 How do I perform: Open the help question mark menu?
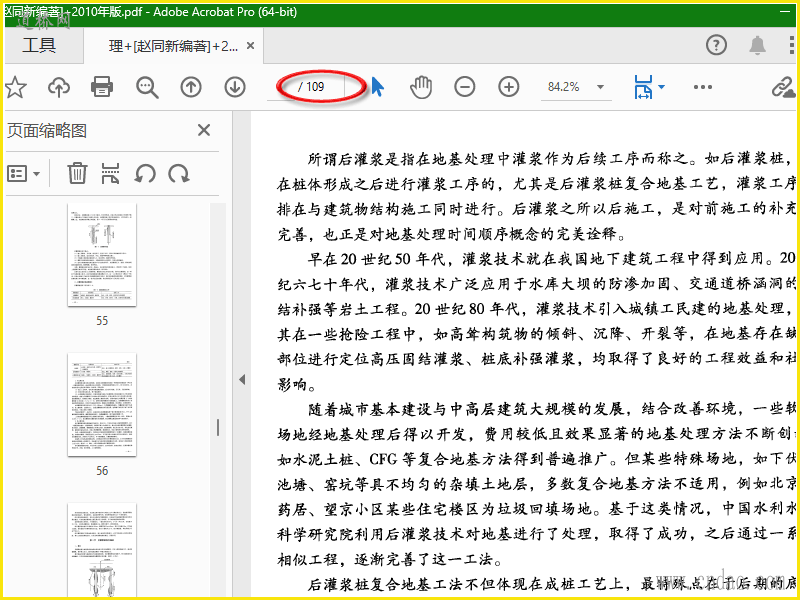tap(716, 45)
